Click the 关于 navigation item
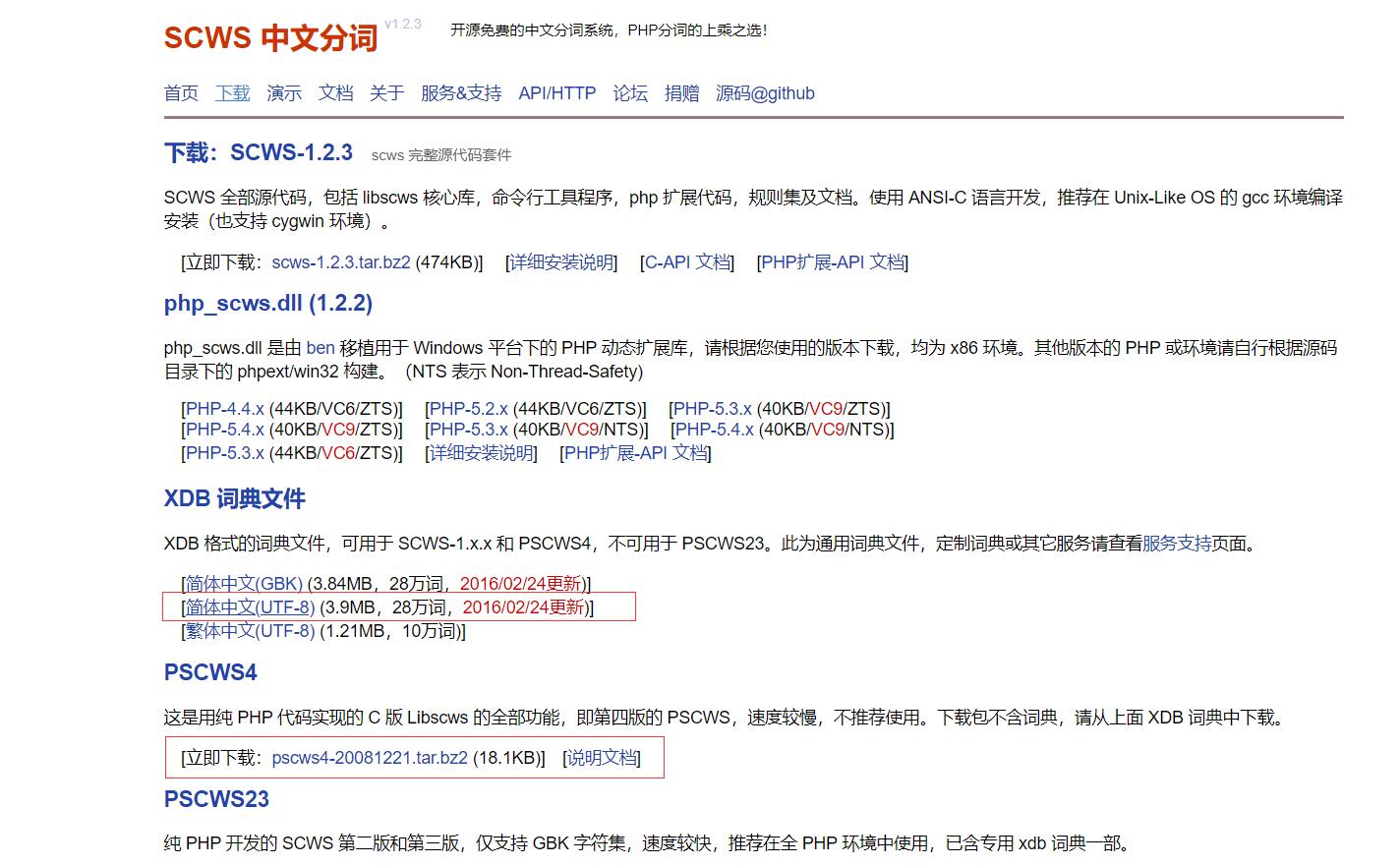Viewport: 1400px width, 866px height. [387, 93]
